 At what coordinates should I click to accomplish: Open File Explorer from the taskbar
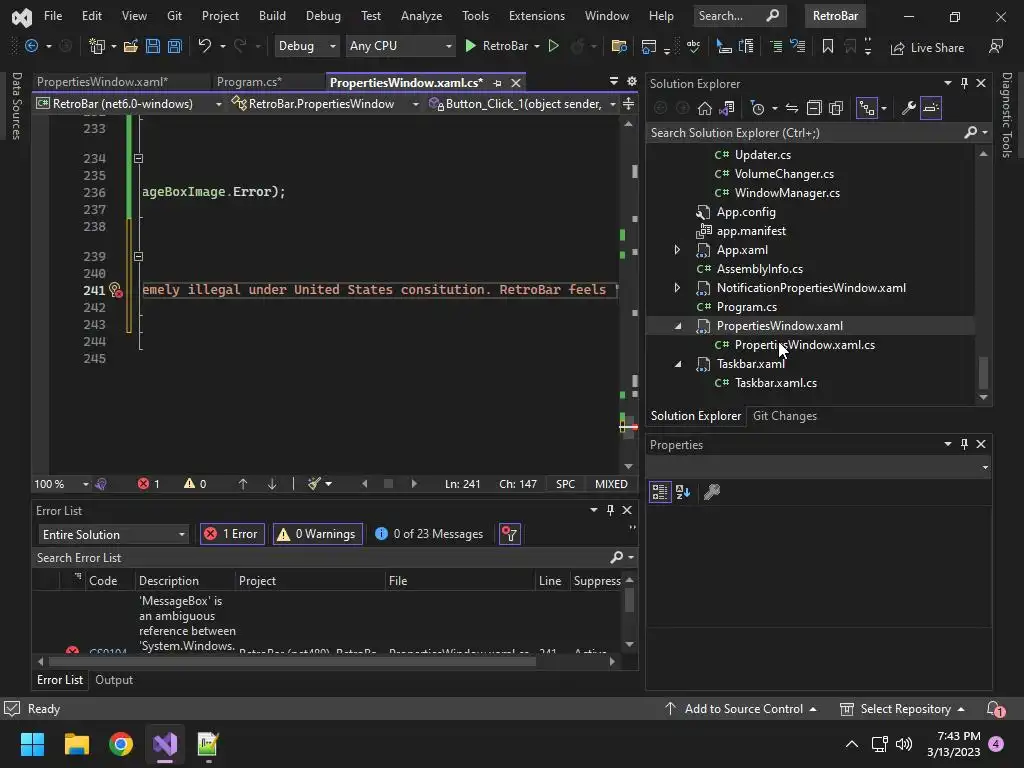[76, 744]
